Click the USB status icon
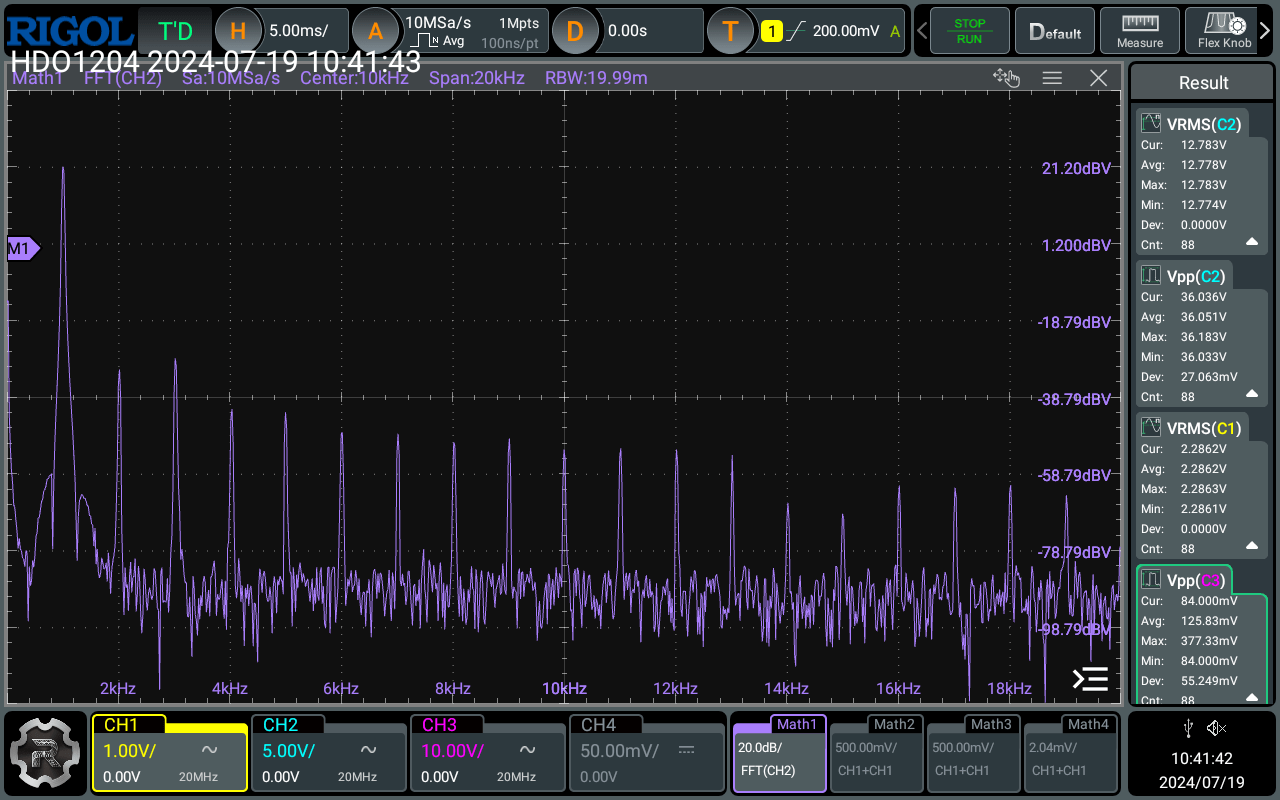This screenshot has height=800, width=1280. point(1187,728)
